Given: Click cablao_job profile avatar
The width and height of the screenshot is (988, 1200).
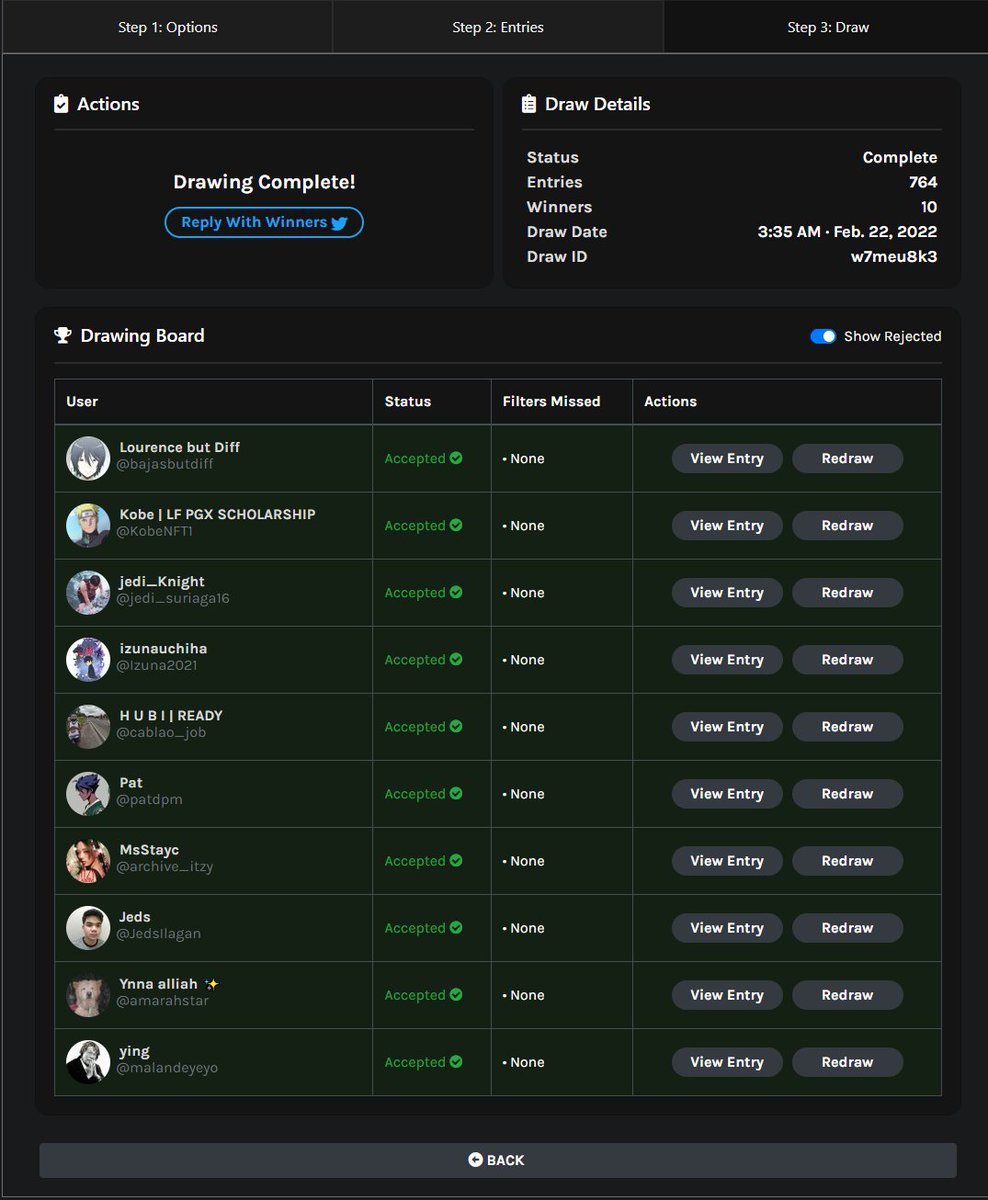Looking at the screenshot, I should 88,726.
